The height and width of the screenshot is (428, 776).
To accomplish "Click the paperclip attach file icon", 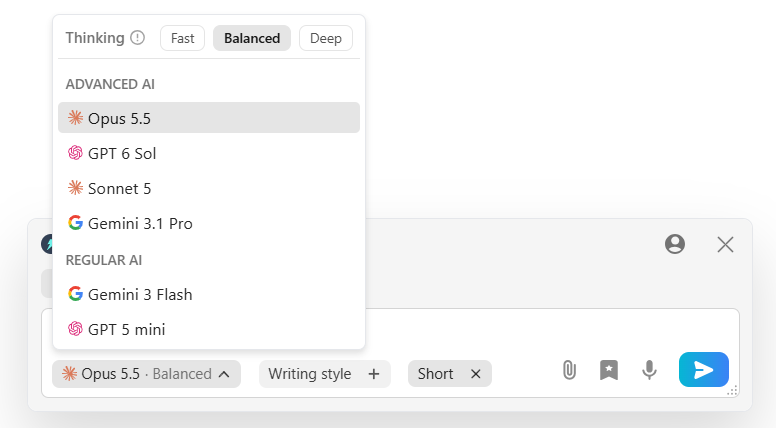I will click(x=569, y=370).
